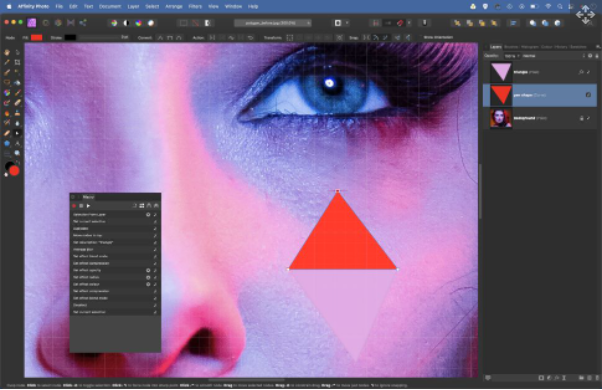Expand the quick mask options arrow
This screenshot has width=602, height=390.
347,23
